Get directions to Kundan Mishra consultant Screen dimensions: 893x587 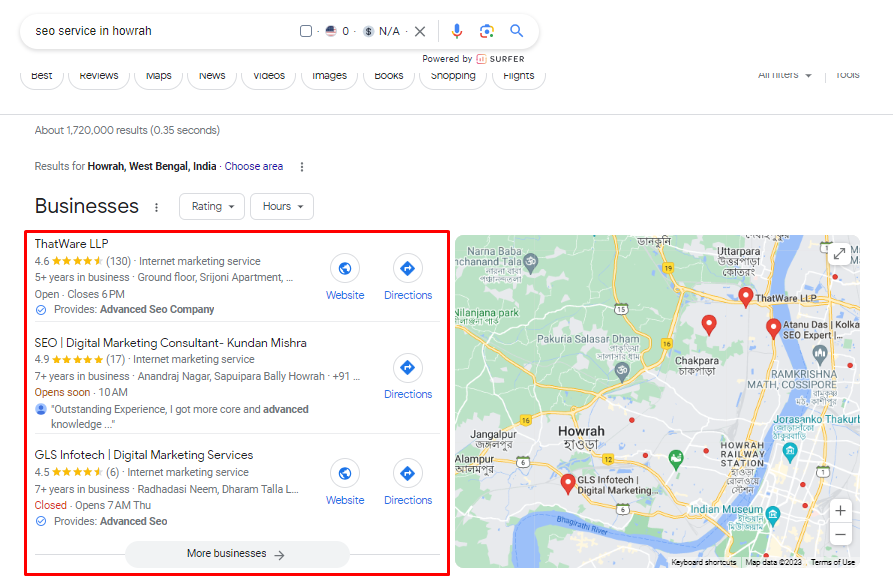(408, 367)
